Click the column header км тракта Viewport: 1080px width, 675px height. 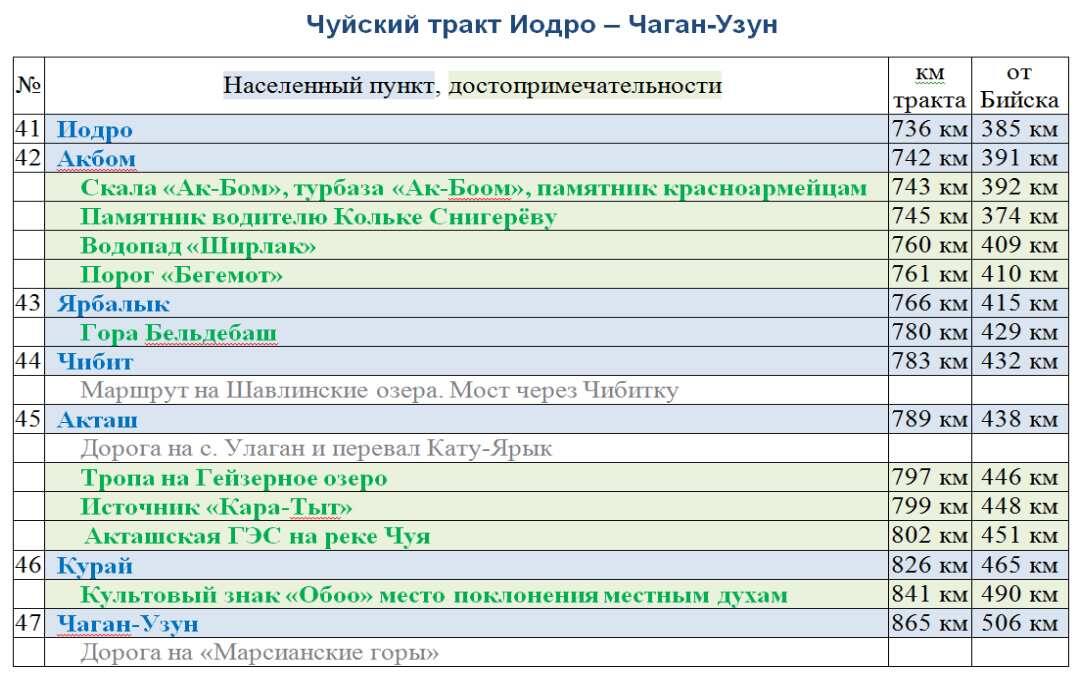(928, 84)
